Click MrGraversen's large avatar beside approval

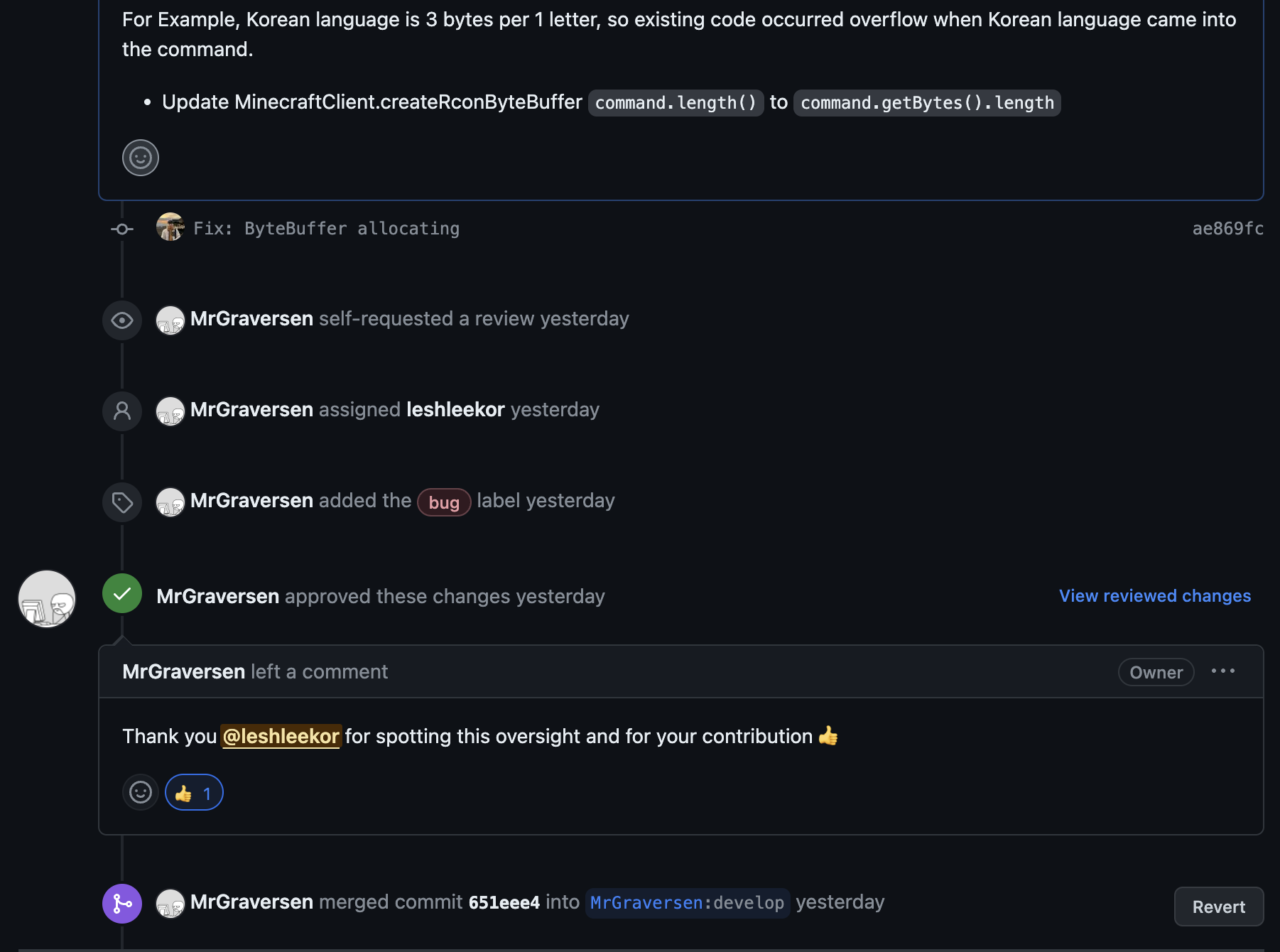point(47,599)
